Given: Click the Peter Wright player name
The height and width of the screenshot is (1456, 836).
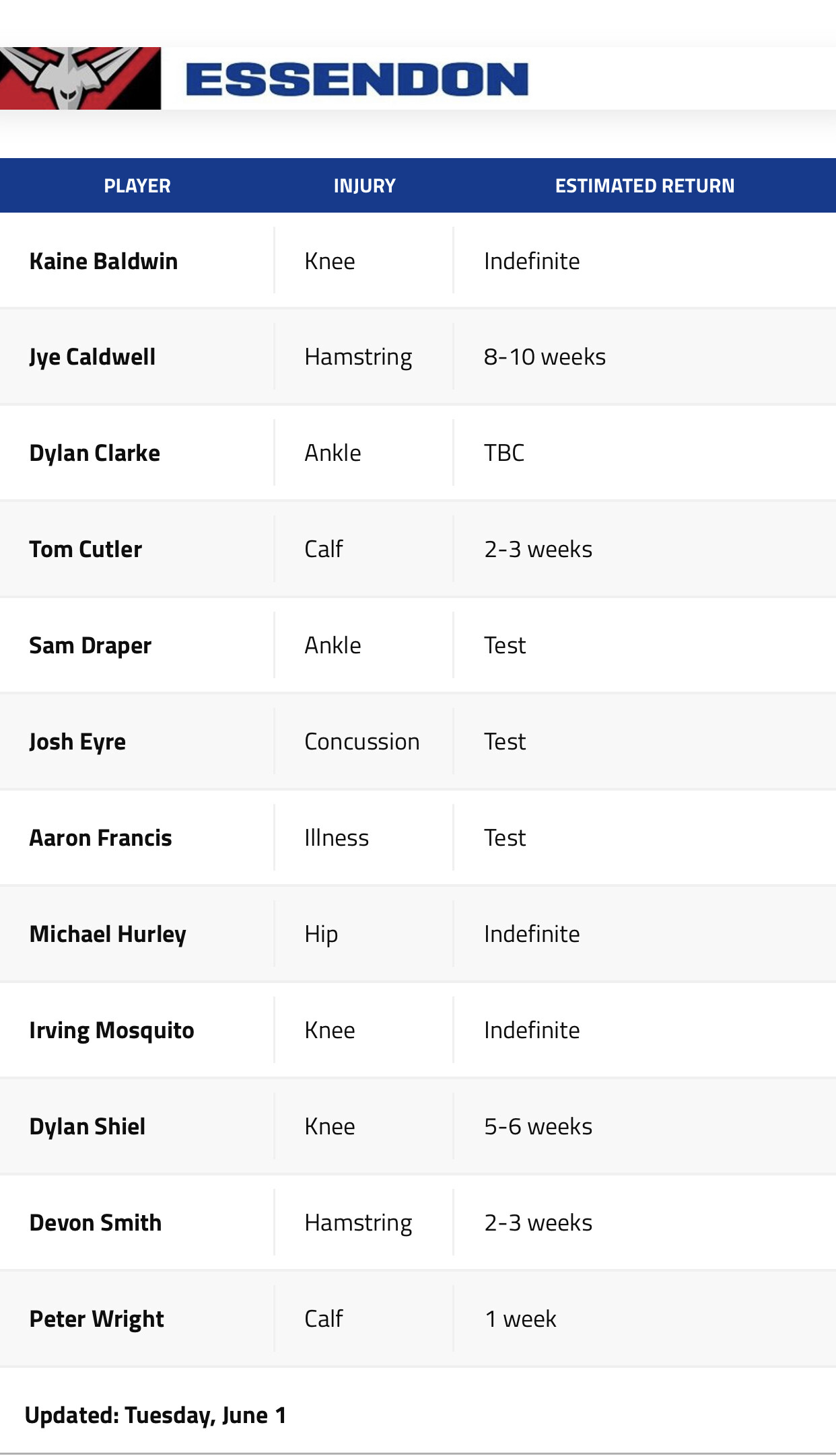Looking at the screenshot, I should 96,1319.
